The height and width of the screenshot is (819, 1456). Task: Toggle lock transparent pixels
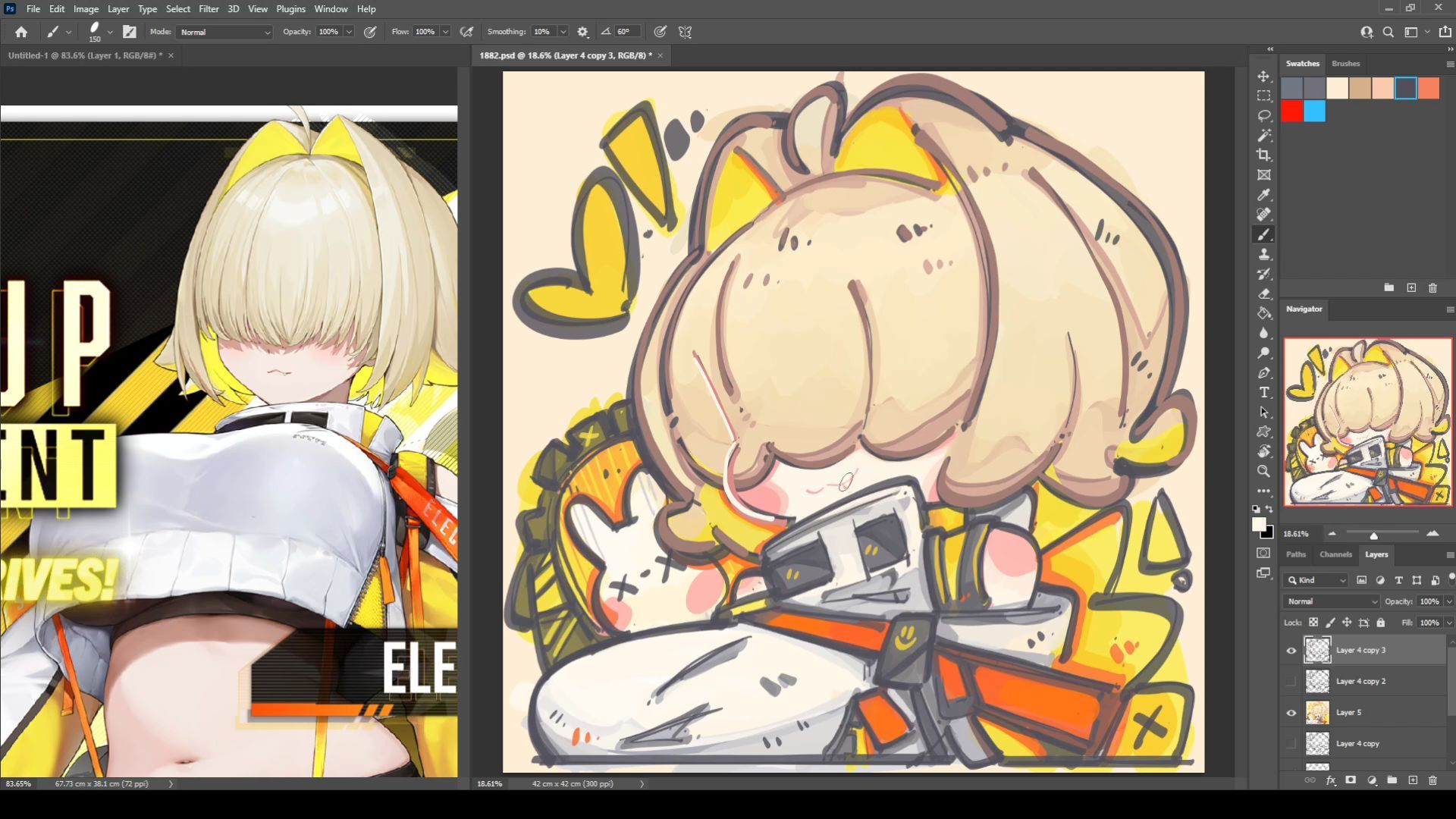(x=1313, y=623)
